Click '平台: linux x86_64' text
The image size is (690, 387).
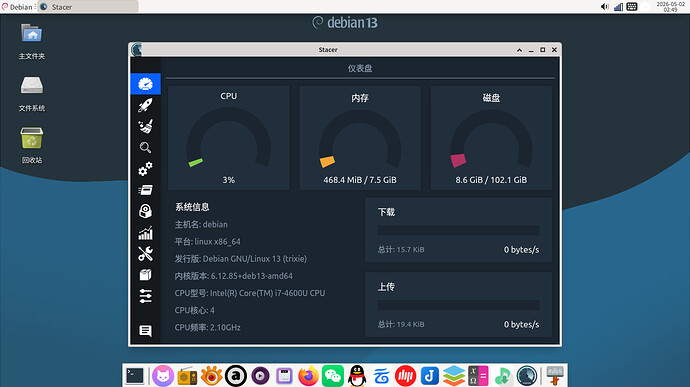click(208, 241)
